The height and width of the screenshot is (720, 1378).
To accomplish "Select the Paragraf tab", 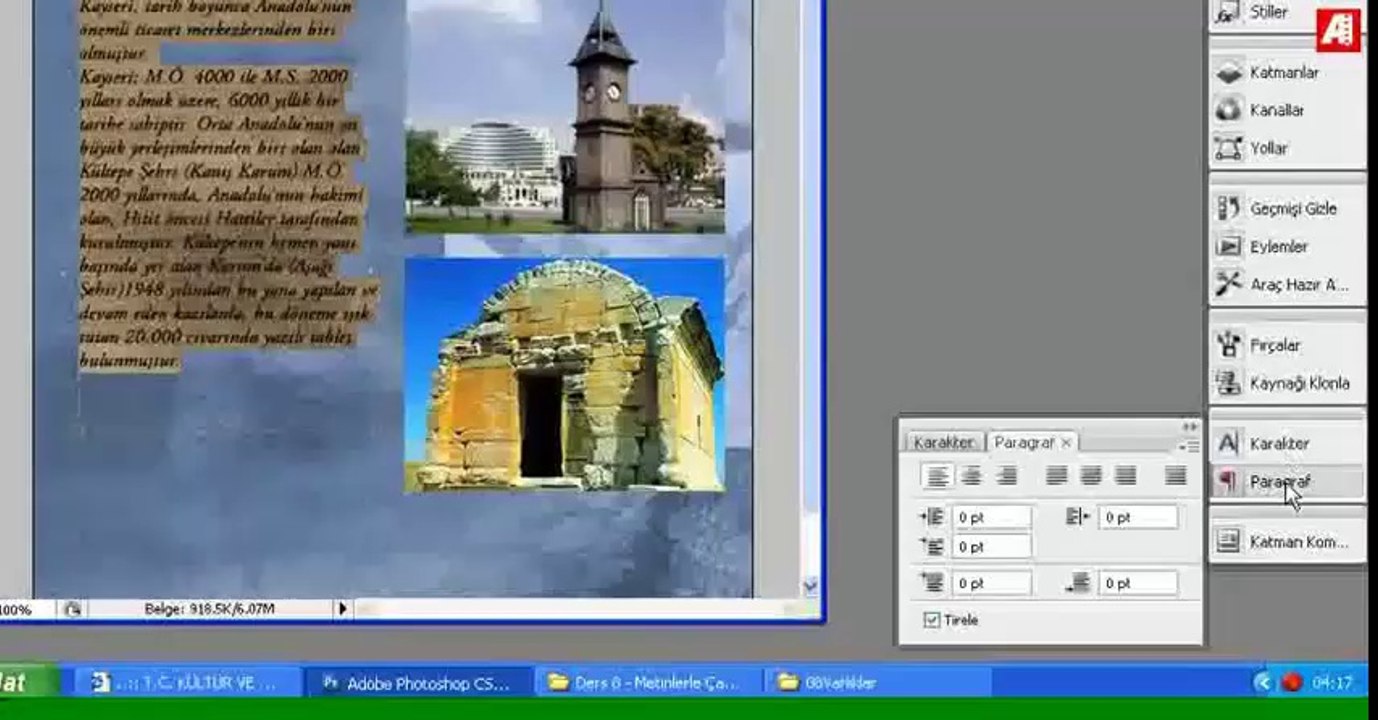I will click(x=1024, y=442).
